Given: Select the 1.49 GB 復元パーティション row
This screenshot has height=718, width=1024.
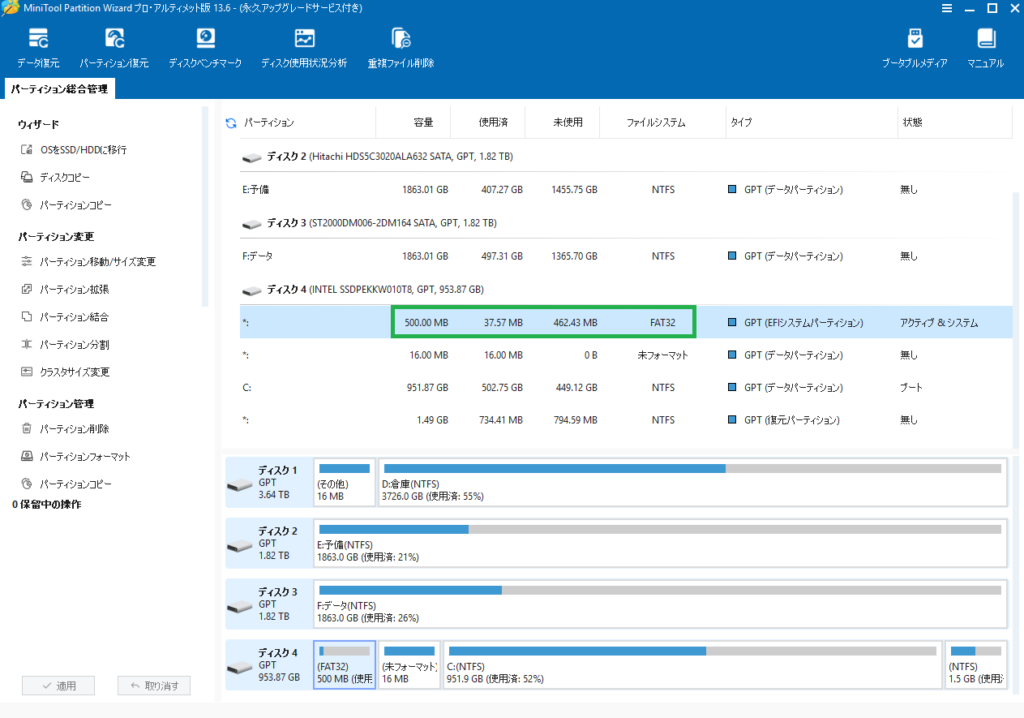Looking at the screenshot, I should click(x=626, y=420).
